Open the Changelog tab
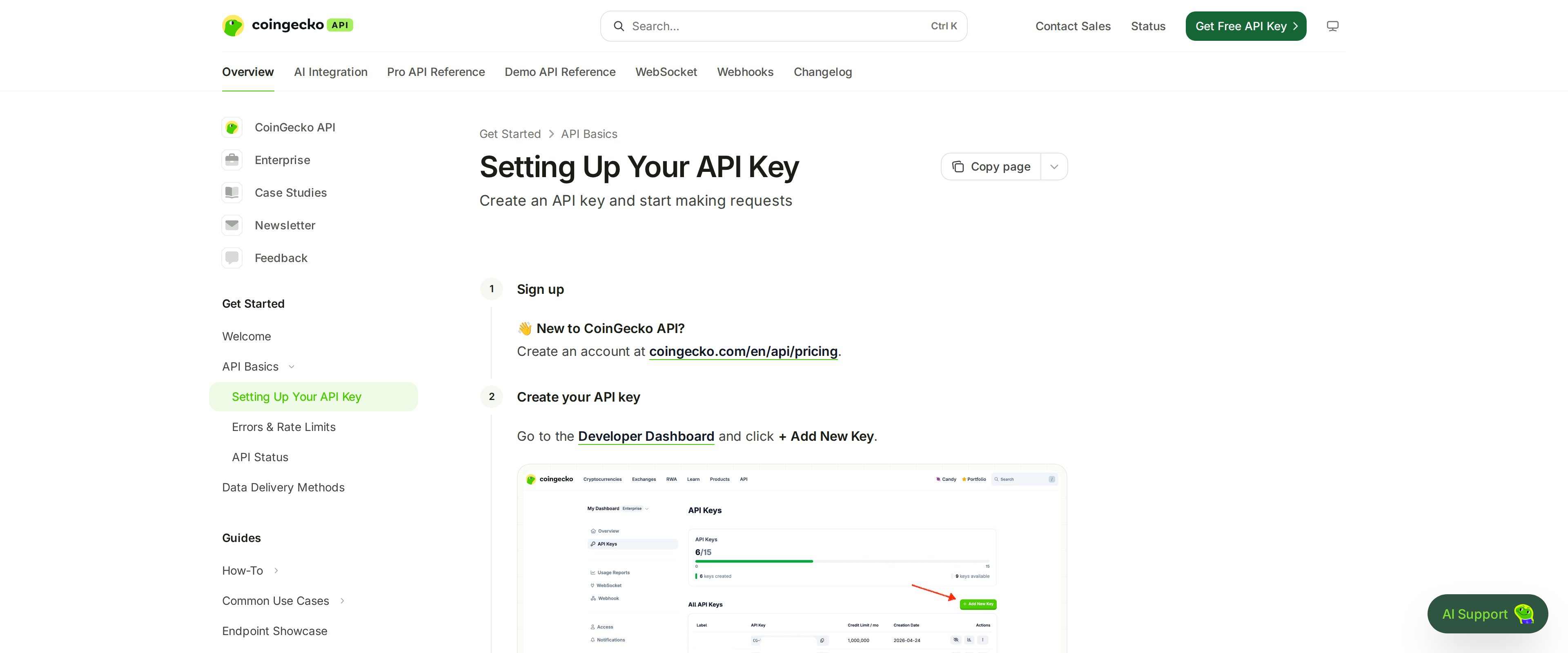The image size is (1568, 653). 822,72
